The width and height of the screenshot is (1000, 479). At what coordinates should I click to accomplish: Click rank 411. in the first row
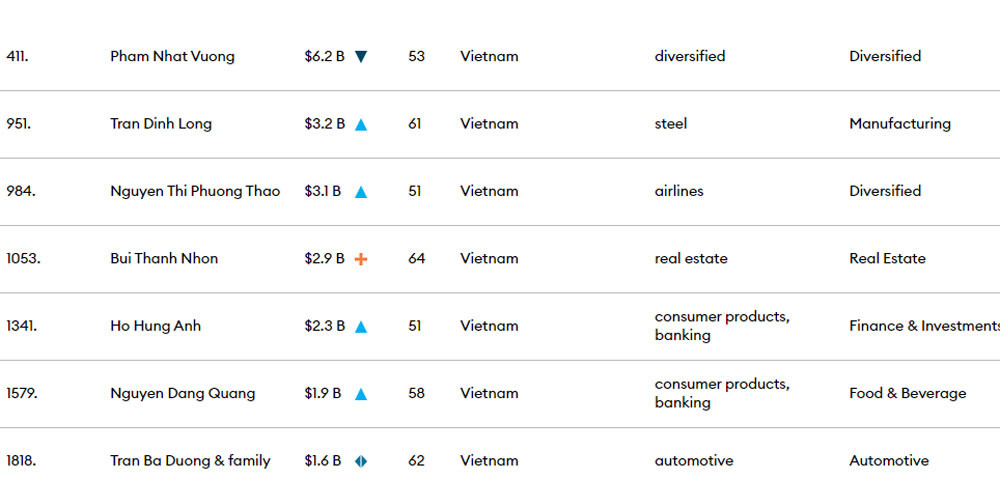[x=16, y=56]
